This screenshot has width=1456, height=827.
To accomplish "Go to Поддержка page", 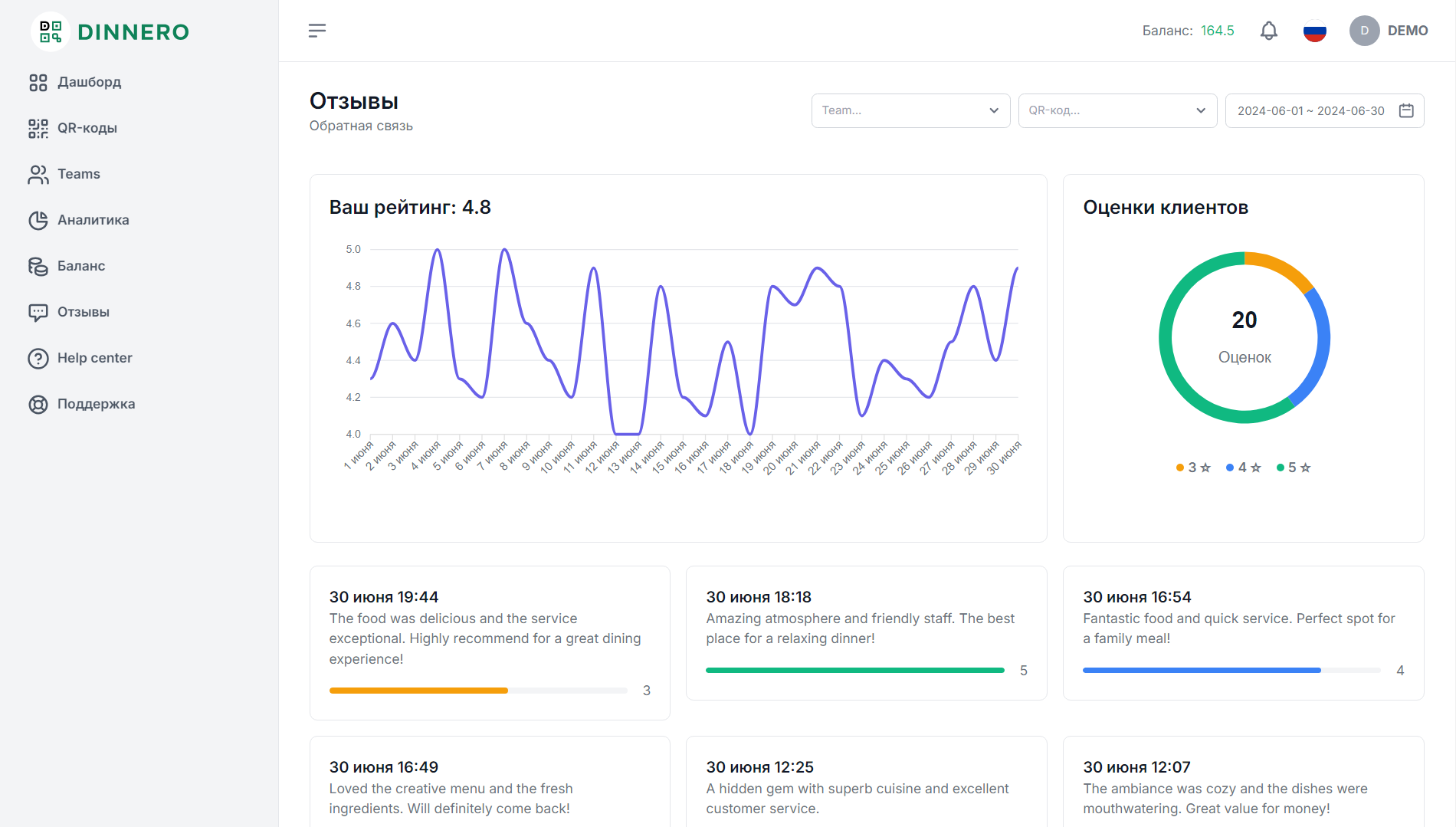I will pyautogui.click(x=97, y=404).
